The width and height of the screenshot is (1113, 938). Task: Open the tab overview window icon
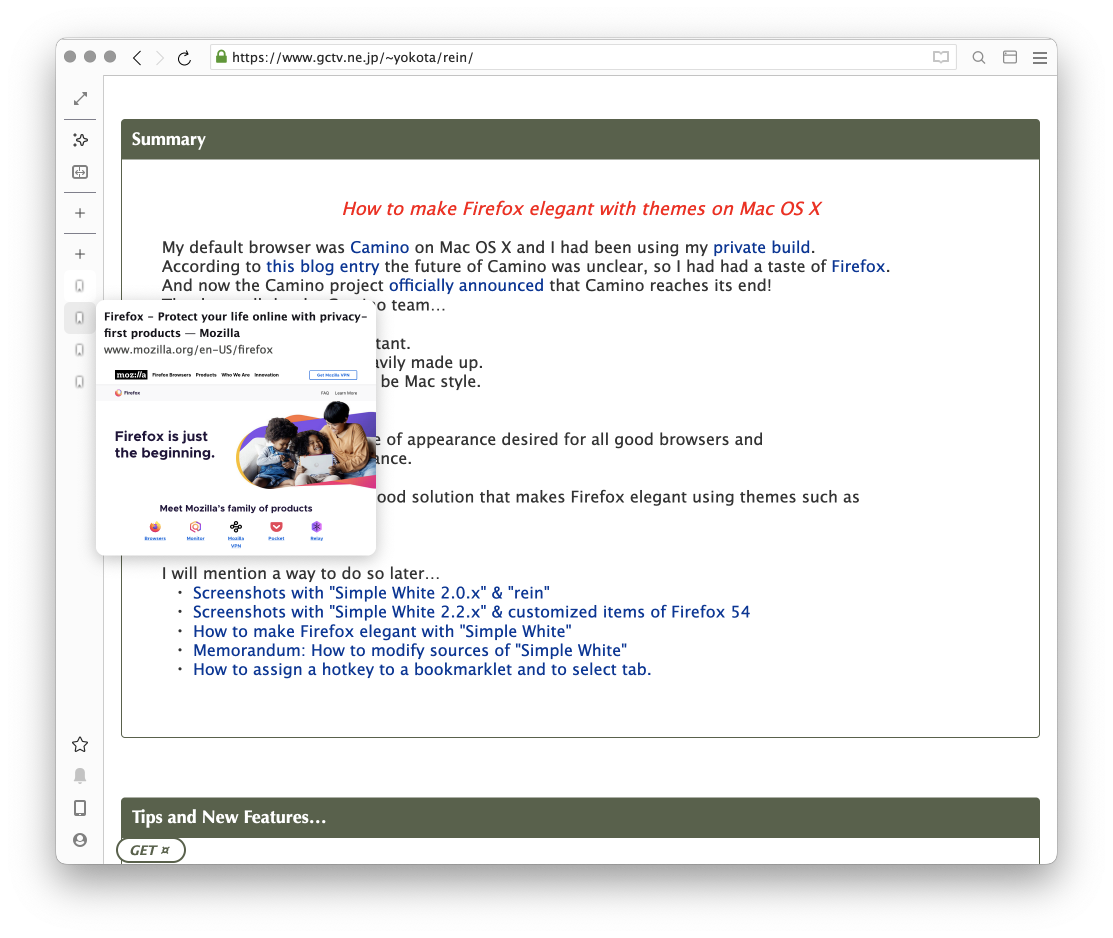[x=1010, y=58]
